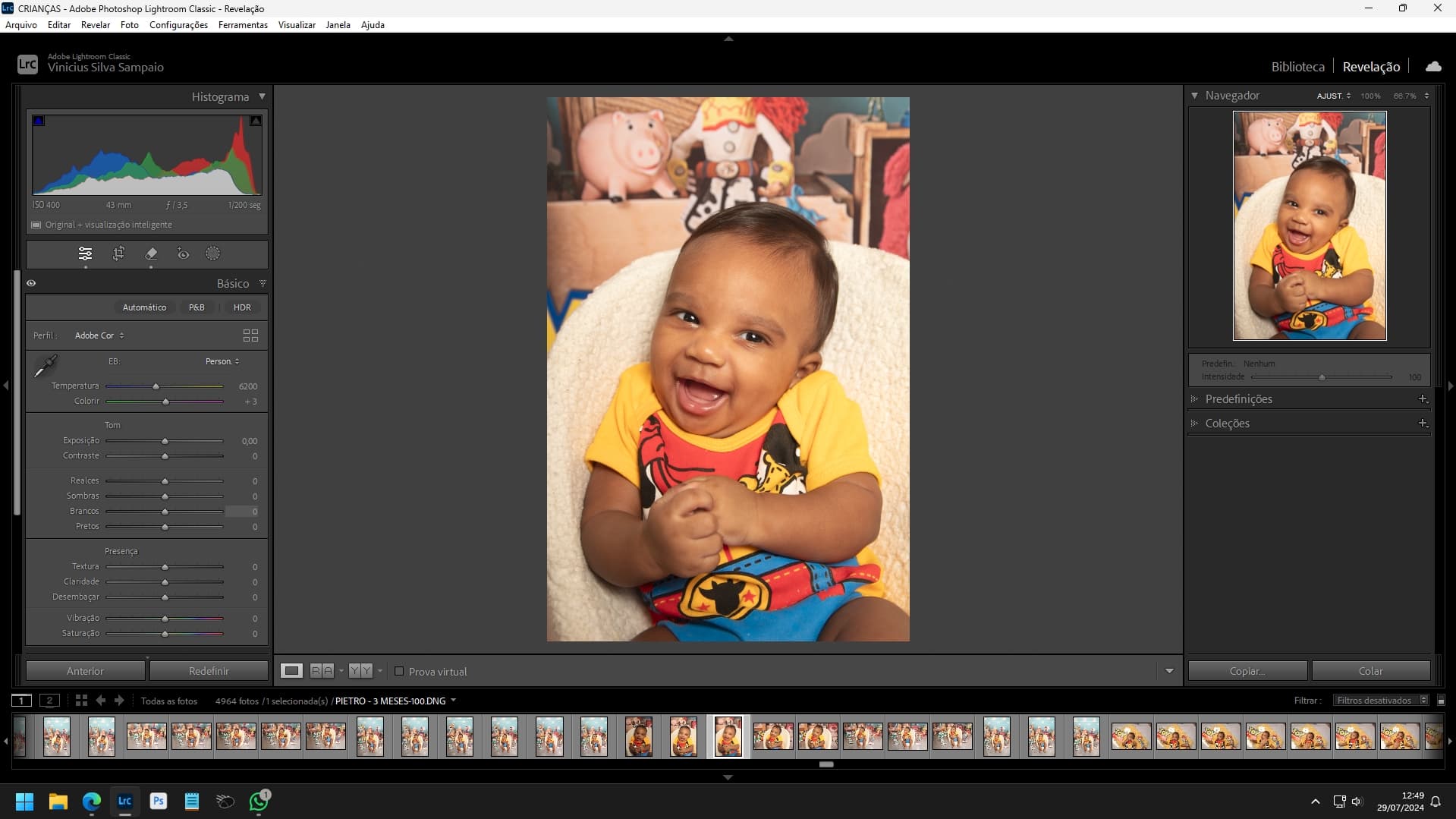Select the Red Eye Correction tool
Viewport: 1456px width, 819px height.
click(183, 254)
